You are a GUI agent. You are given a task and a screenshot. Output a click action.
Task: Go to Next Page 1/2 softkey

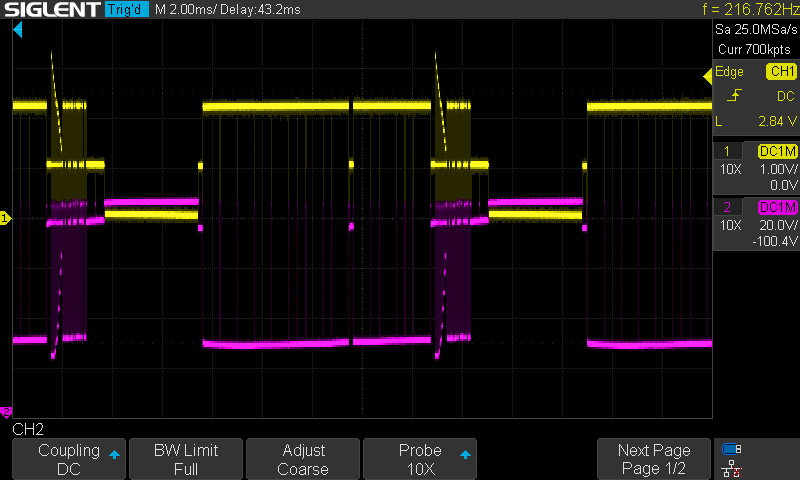coord(654,459)
